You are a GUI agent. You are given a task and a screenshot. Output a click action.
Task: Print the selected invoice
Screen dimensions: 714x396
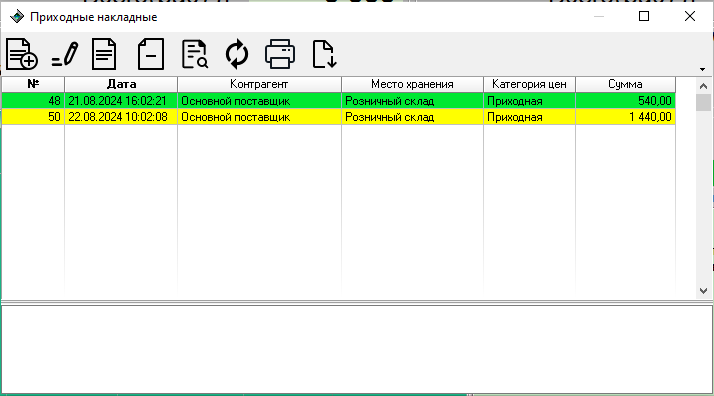[x=280, y=54]
